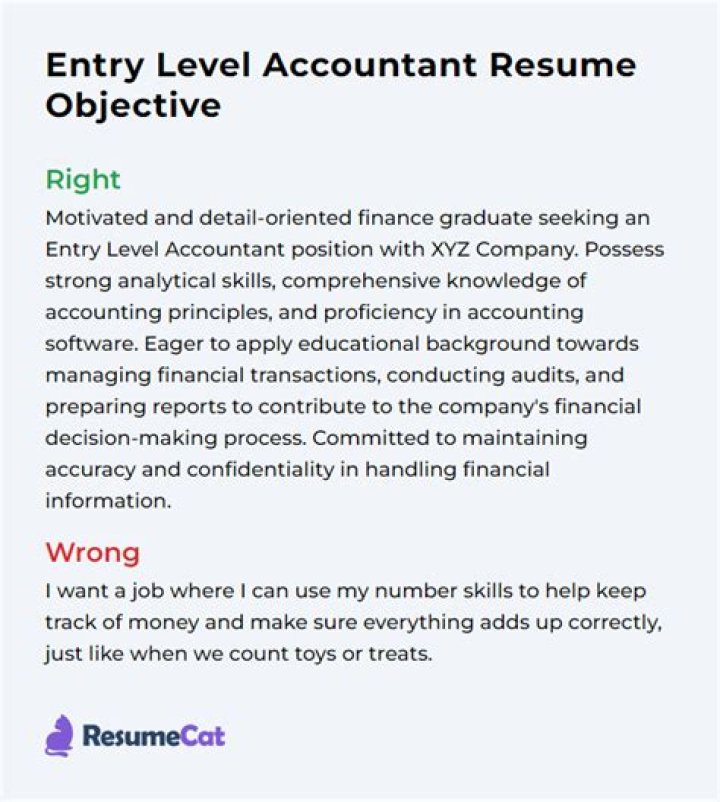
Task: Click the line starting accounting principles
Action: coord(314,313)
